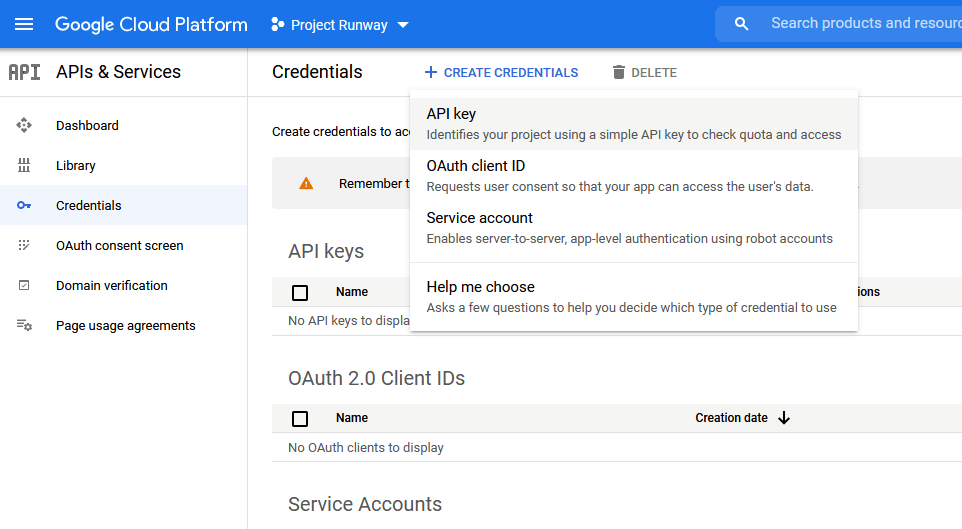Image resolution: width=962 pixels, height=529 pixels.
Task: Open the APIs & Services heading
Action: click(118, 72)
